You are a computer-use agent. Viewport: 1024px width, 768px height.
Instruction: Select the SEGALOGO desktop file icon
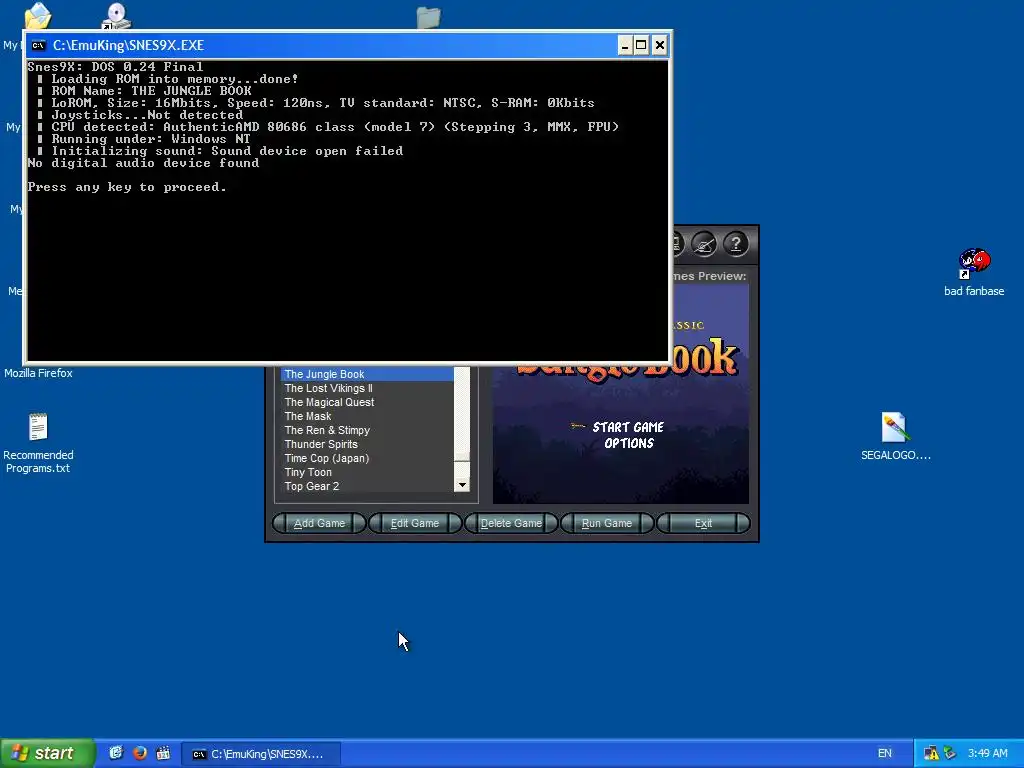tap(895, 428)
